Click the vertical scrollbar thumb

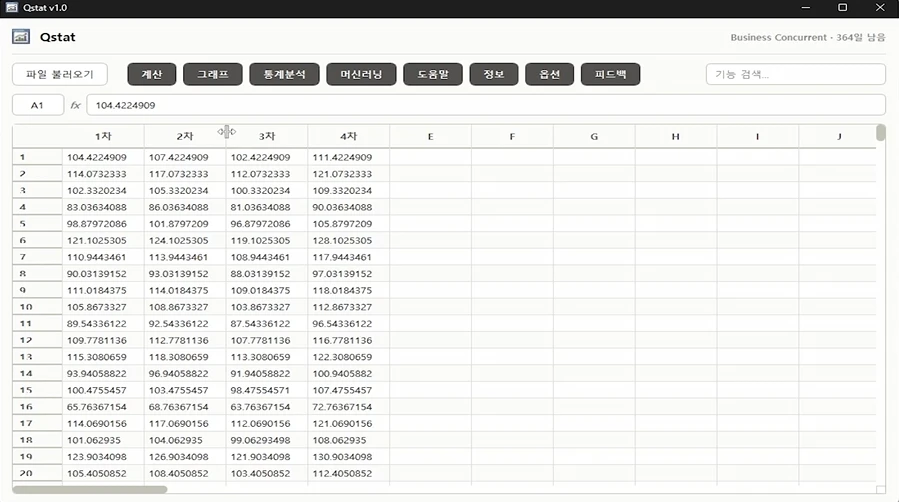pyautogui.click(x=881, y=132)
